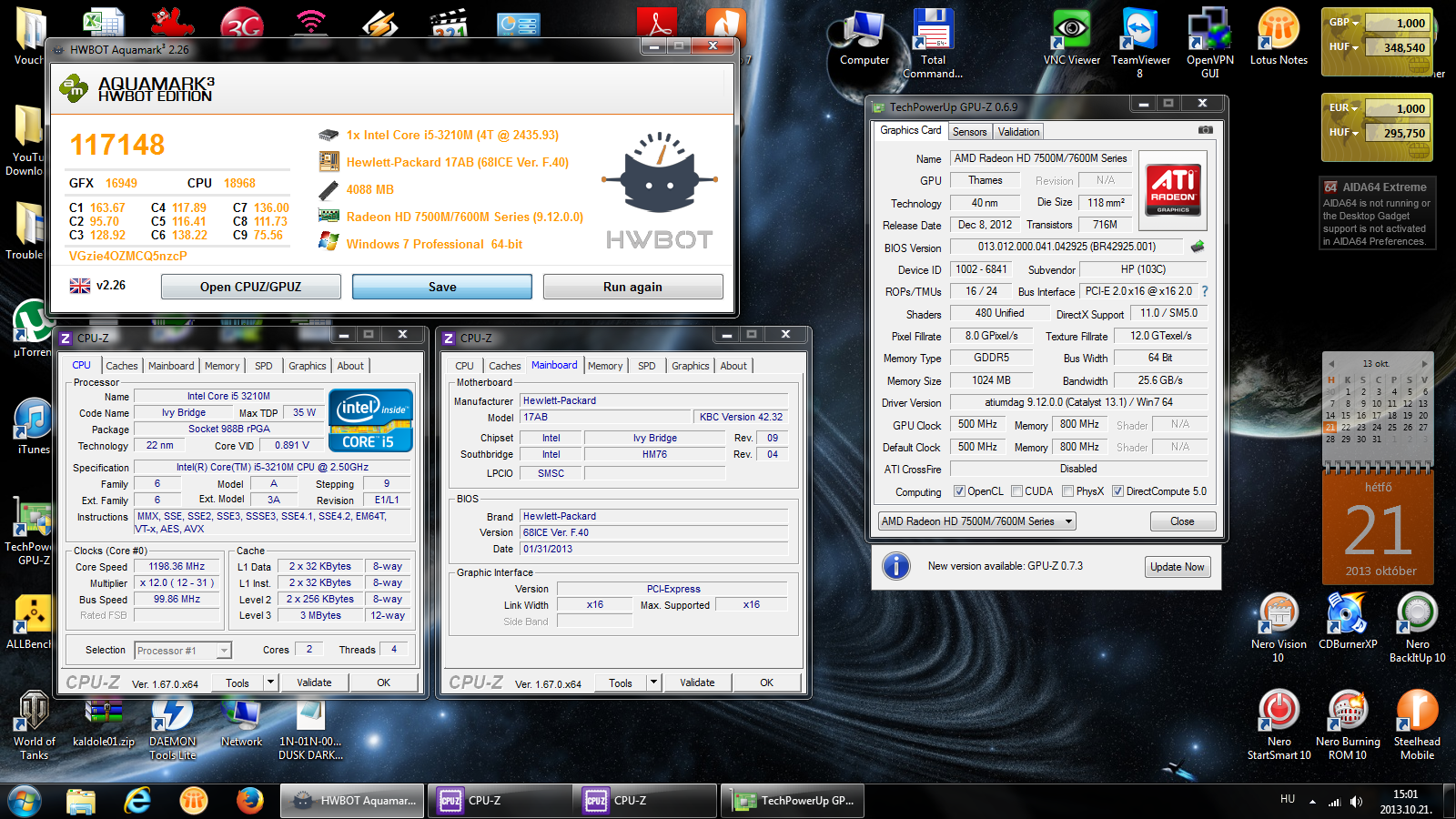This screenshot has height=819, width=1456.
Task: Click Update Now for GPU-Z
Action: [x=1177, y=567]
